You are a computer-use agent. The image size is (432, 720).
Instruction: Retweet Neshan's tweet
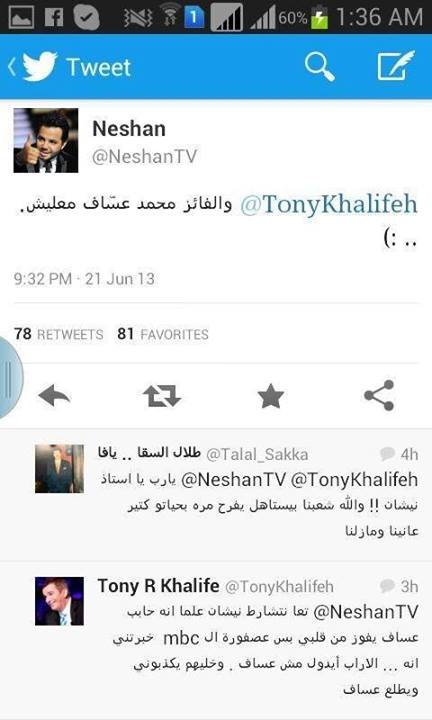(162, 395)
